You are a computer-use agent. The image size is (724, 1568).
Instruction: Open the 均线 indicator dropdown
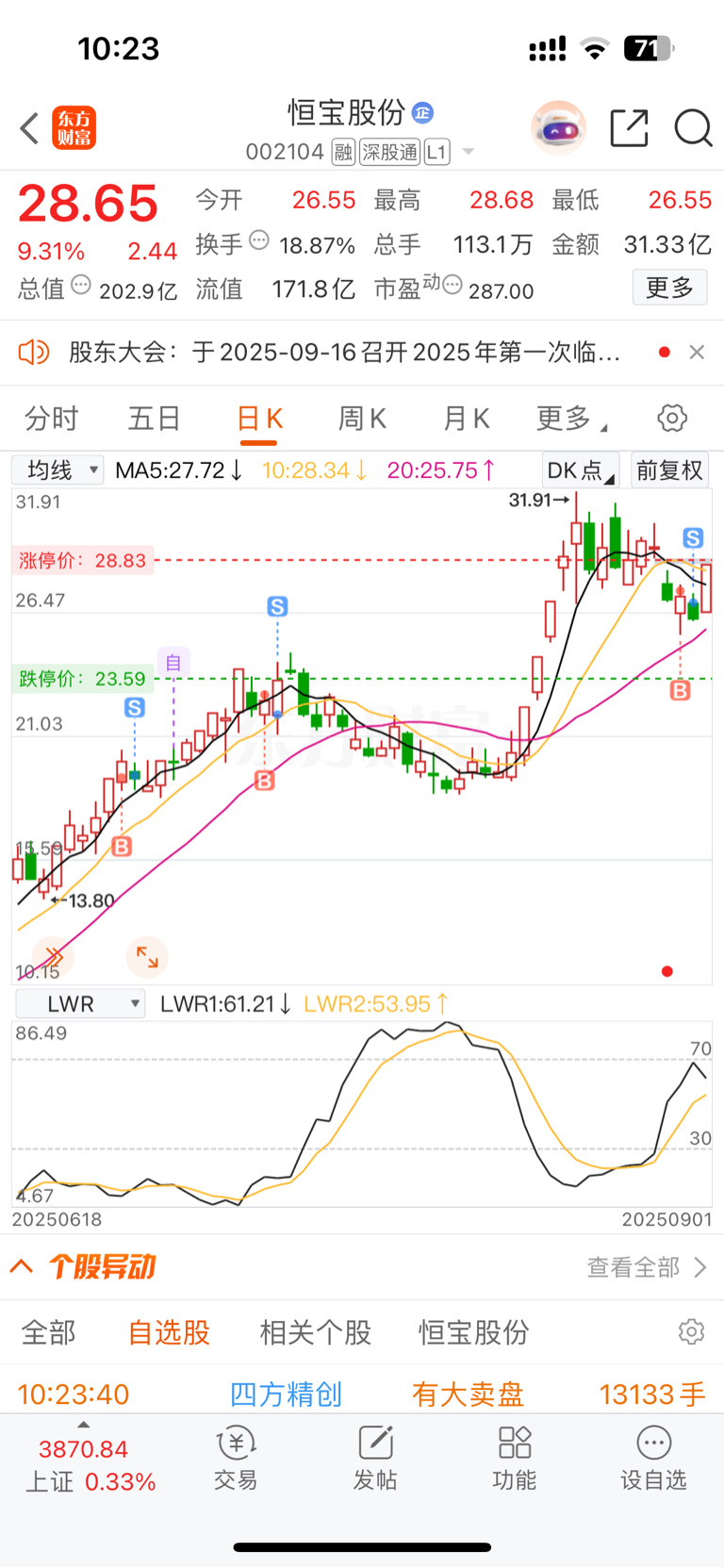pyautogui.click(x=58, y=470)
